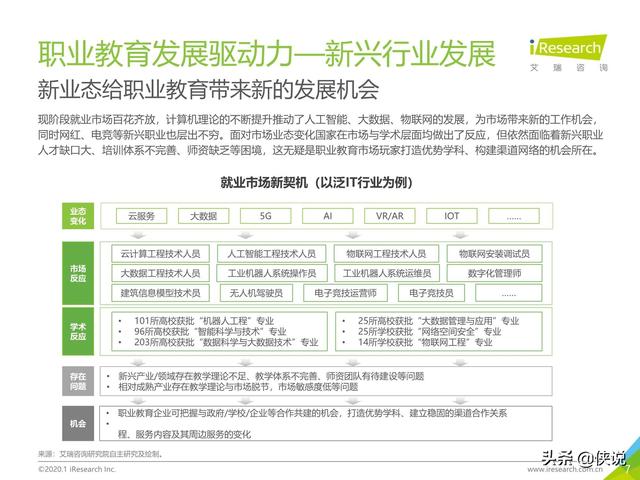The image size is (640, 480).
Task: Click the iResearch logo
Action: click(x=568, y=53)
